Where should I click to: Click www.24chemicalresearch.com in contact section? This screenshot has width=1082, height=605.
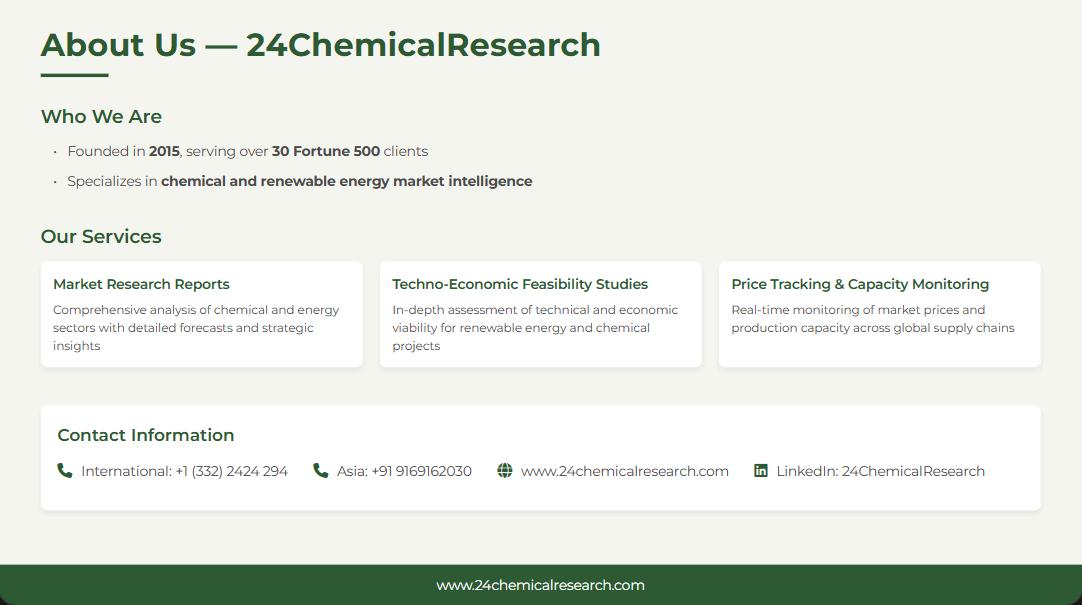coord(624,471)
